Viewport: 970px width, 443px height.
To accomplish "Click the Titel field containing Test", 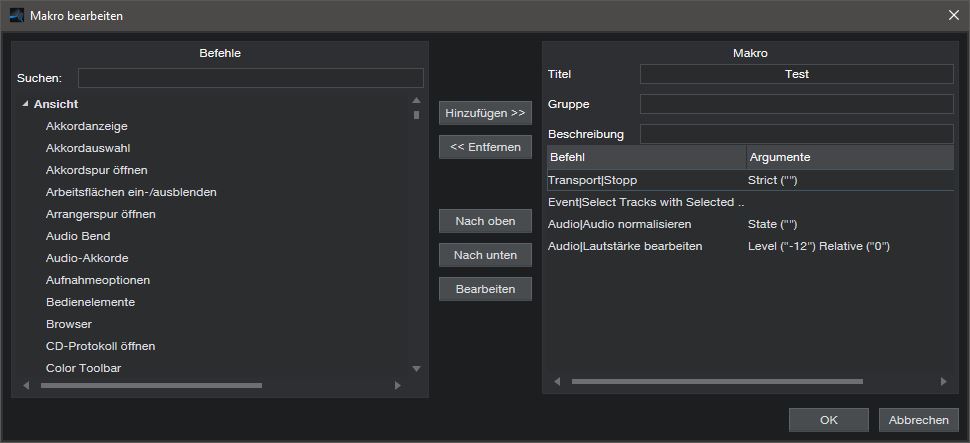I will click(796, 74).
